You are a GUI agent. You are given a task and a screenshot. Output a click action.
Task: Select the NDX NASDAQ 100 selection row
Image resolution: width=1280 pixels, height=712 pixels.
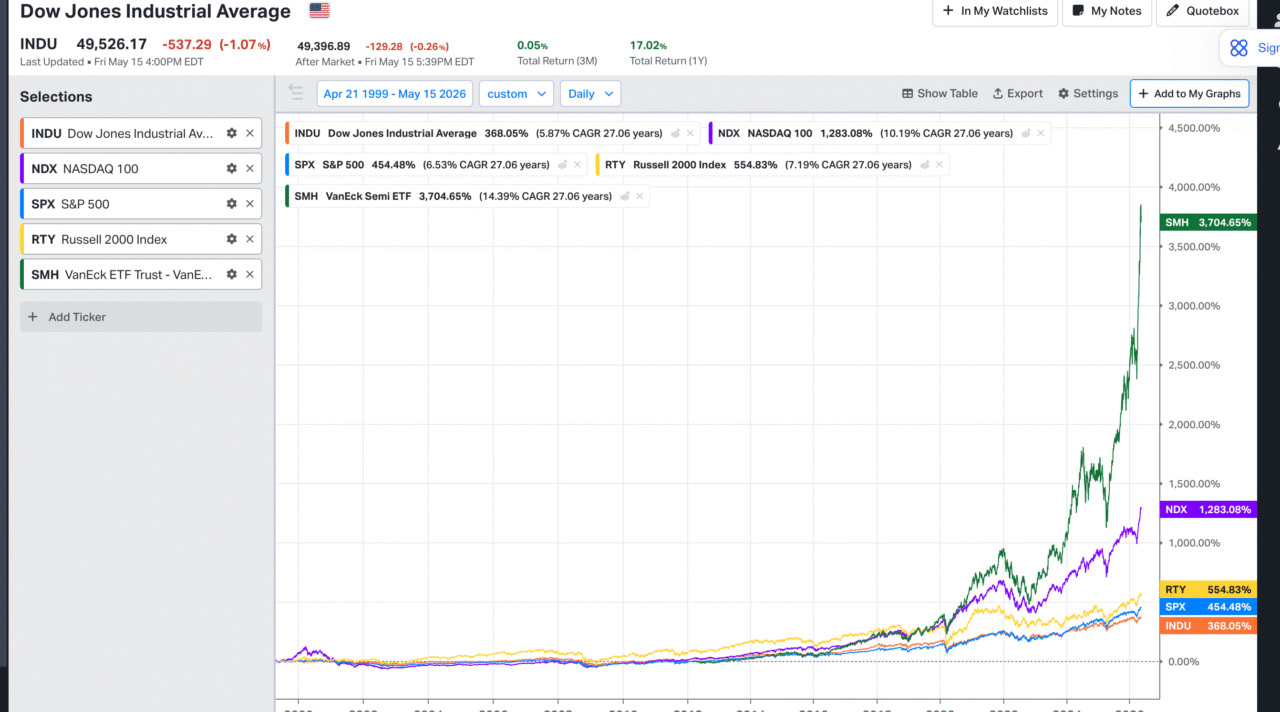click(141, 168)
